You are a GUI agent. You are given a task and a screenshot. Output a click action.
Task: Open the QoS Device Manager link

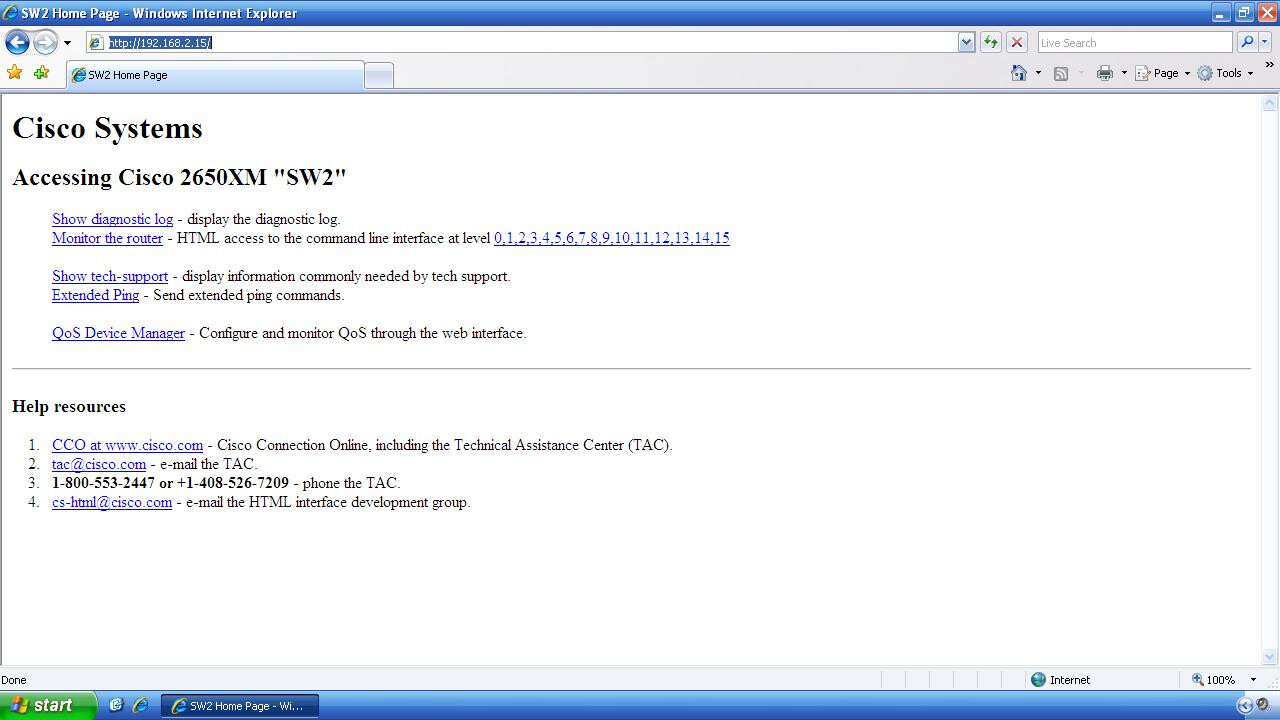point(118,333)
